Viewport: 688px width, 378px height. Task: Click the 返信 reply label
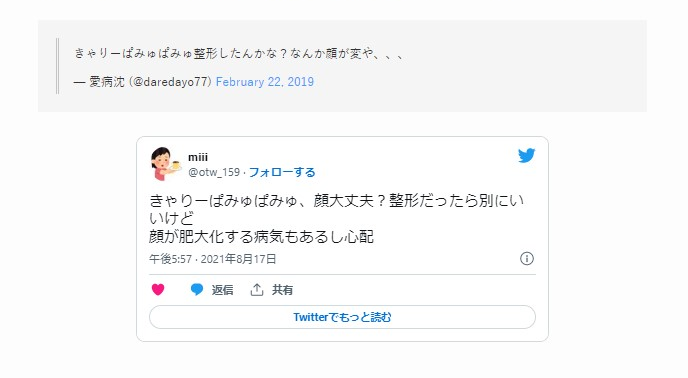point(222,290)
